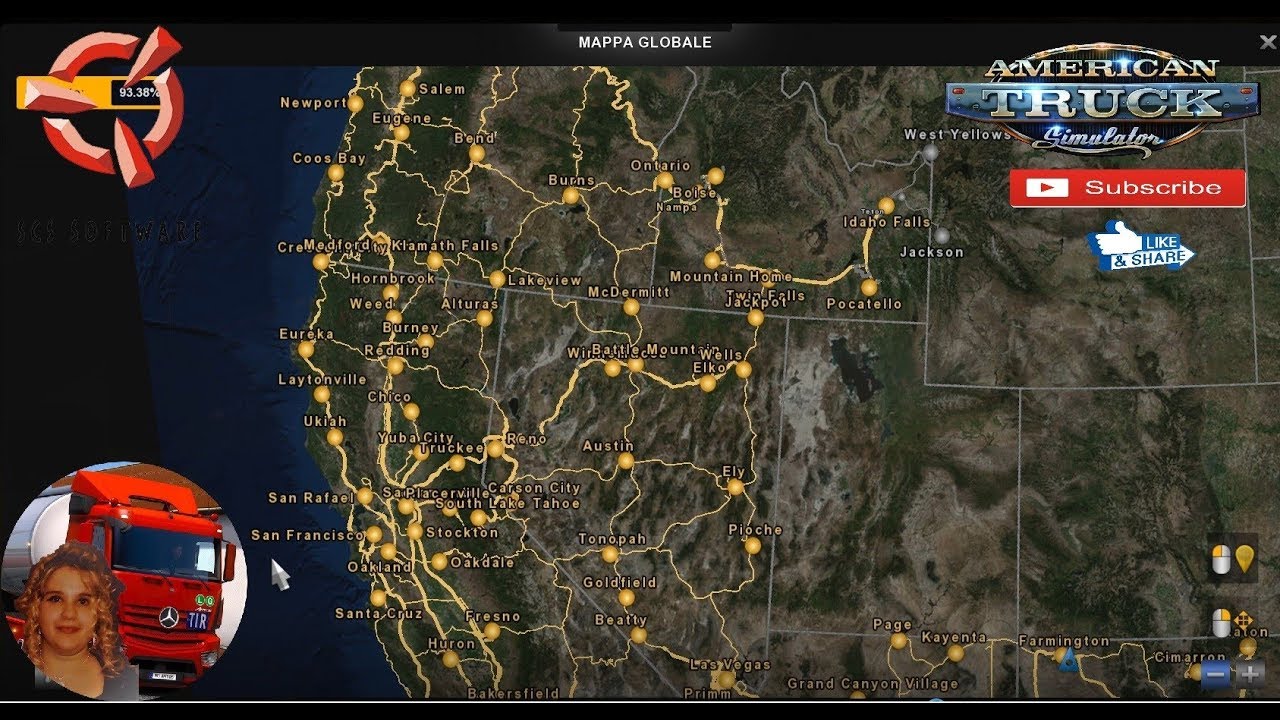The height and width of the screenshot is (720, 1280).
Task: Click the Like & Share thumbs-up badge
Action: (x=1140, y=246)
